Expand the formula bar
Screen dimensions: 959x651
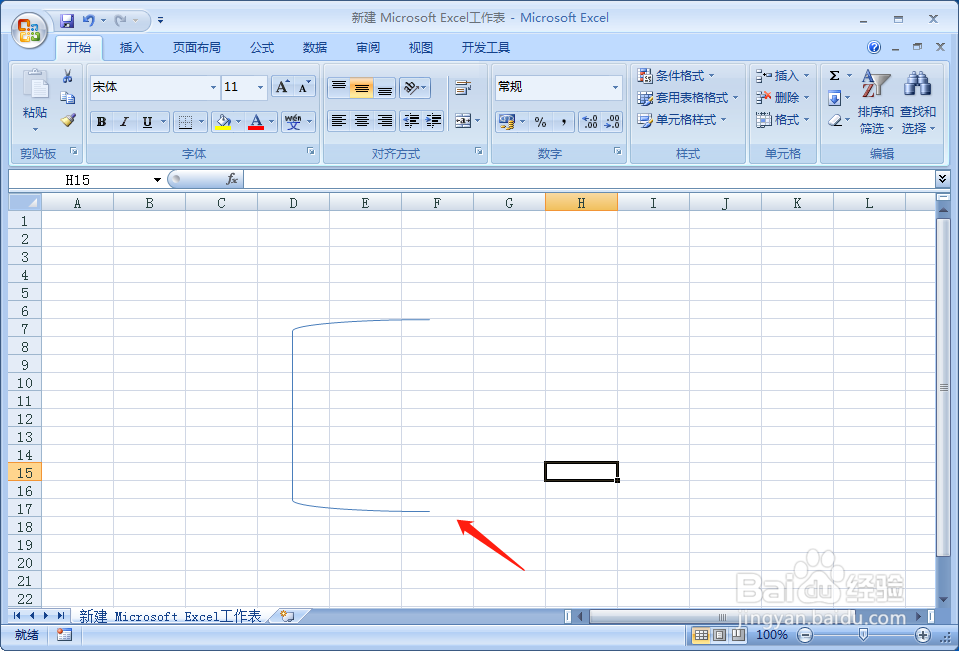pyautogui.click(x=942, y=179)
